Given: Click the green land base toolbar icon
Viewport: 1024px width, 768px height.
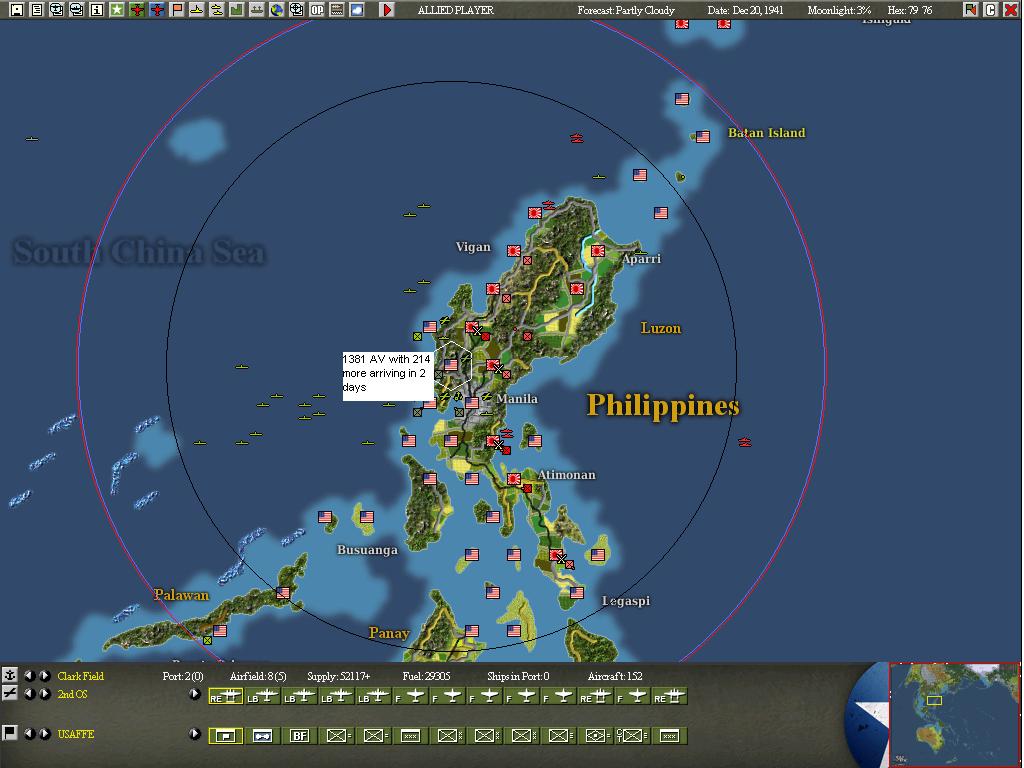Looking at the screenshot, I should 236,10.
